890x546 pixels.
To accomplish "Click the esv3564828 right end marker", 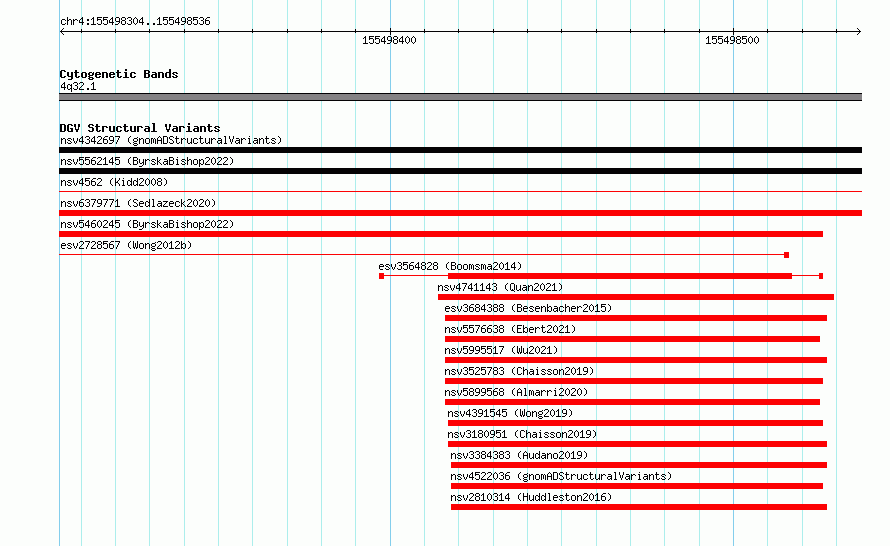I will tap(821, 276).
